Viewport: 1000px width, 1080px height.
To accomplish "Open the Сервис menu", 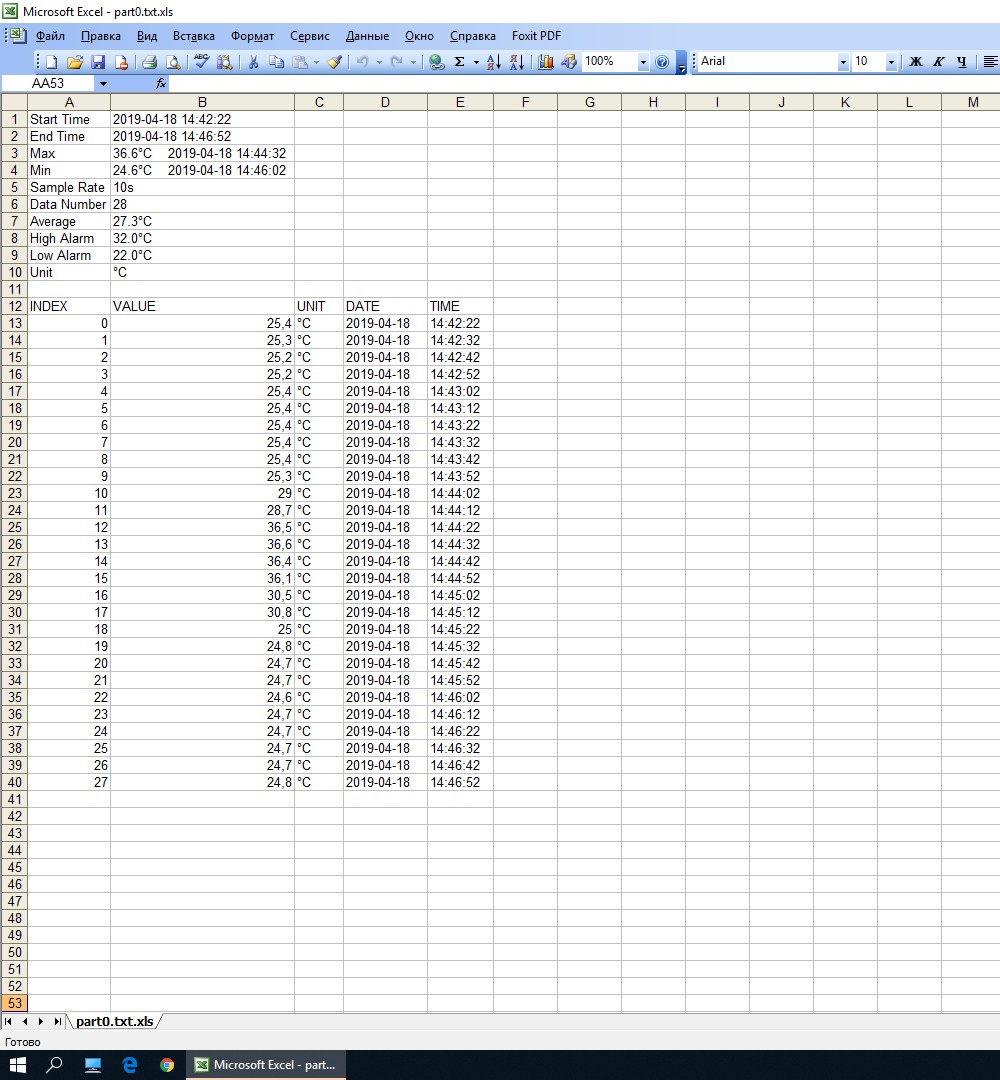I will coord(309,36).
